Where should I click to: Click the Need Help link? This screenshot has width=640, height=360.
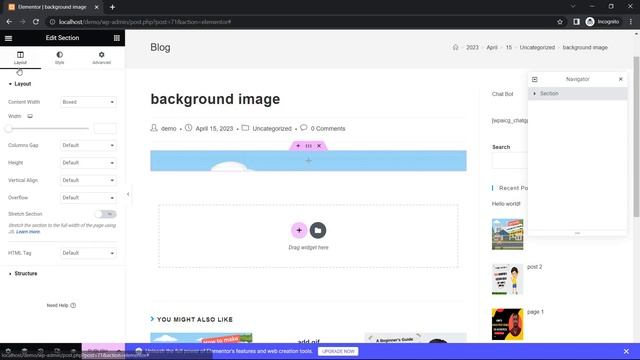tap(61, 305)
